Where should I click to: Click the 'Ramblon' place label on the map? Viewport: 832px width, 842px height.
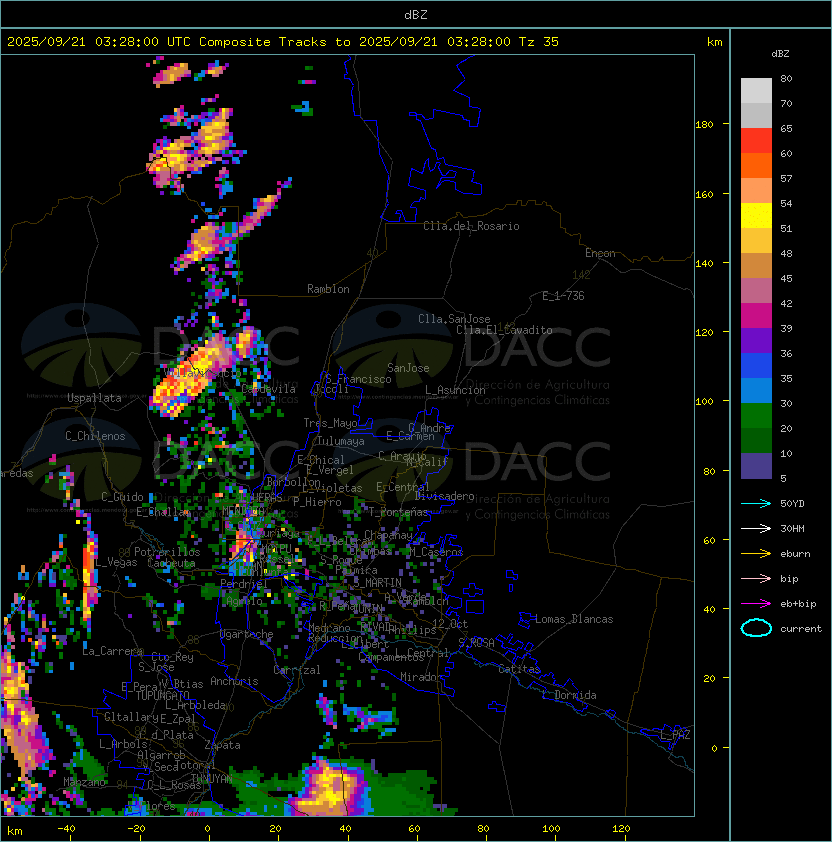click(x=328, y=289)
